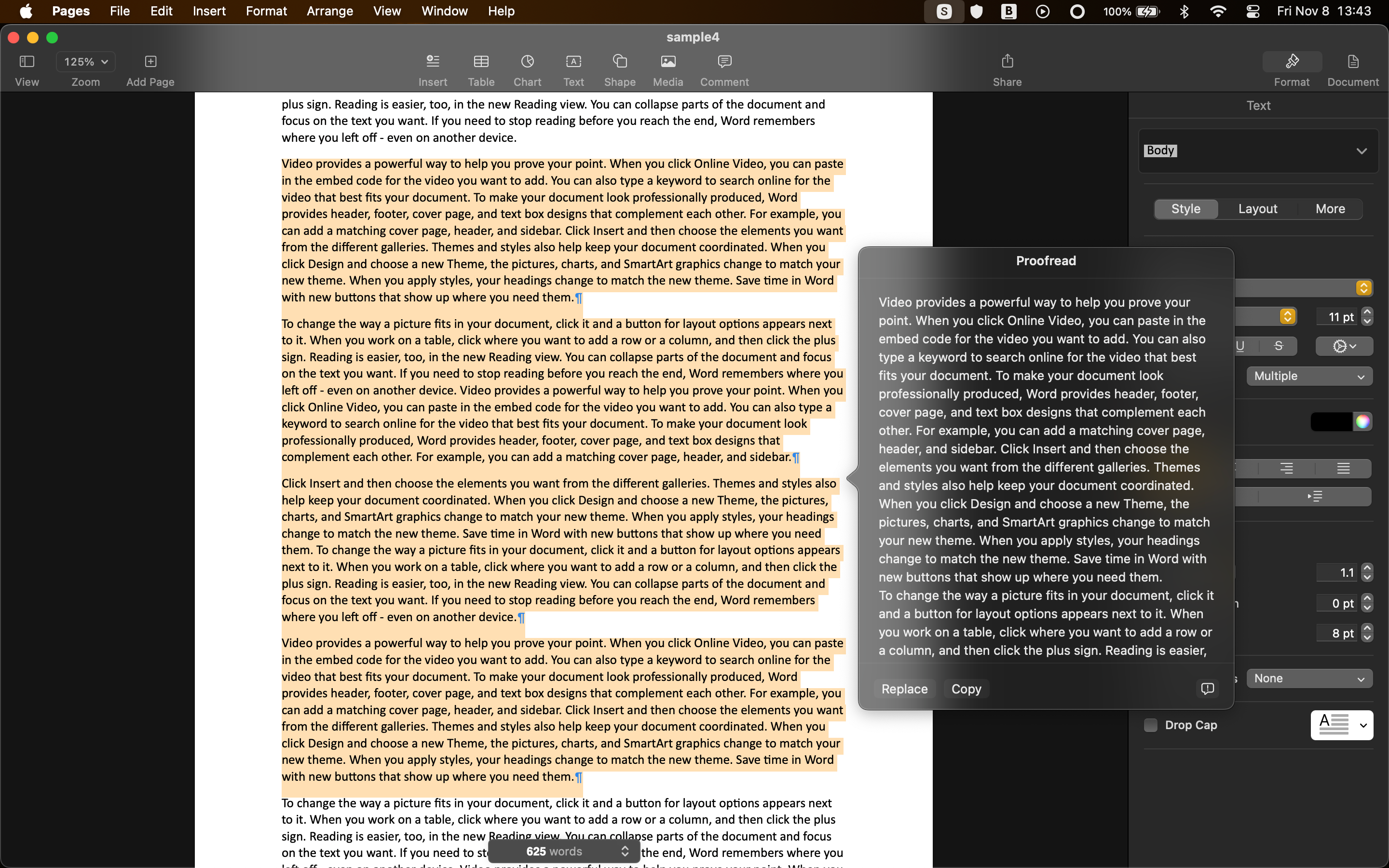Open the Multiple line spacing dropdown
Image resolution: width=1389 pixels, height=868 pixels.
click(x=1308, y=376)
